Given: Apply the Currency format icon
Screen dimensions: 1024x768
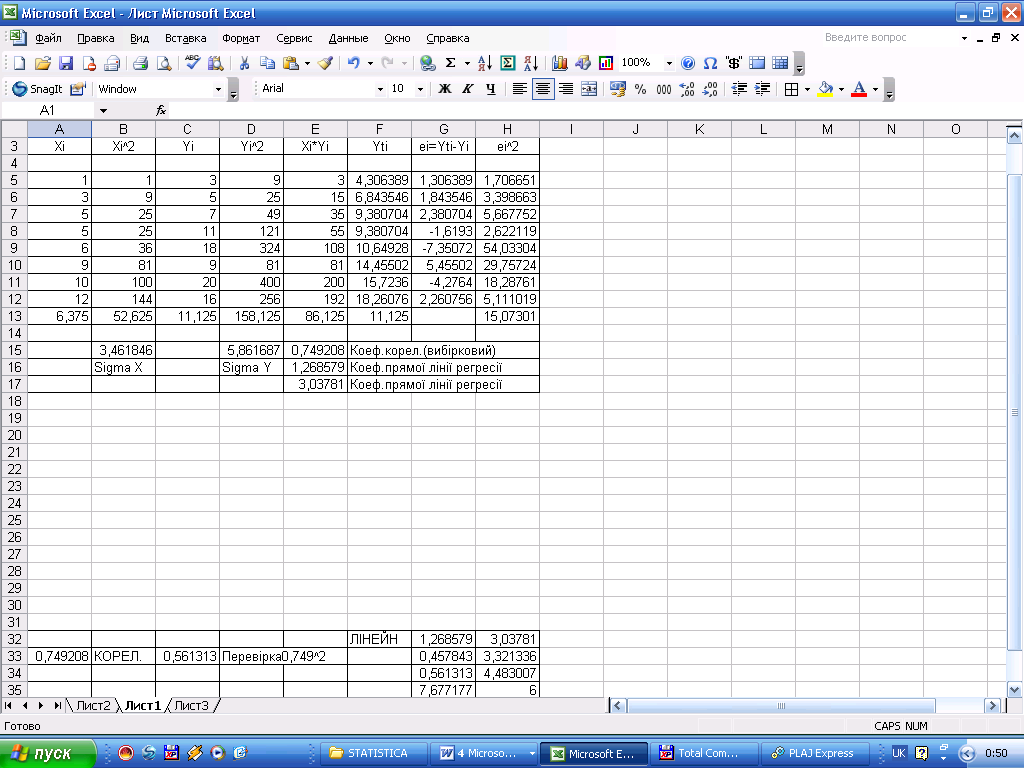Looking at the screenshot, I should click(617, 89).
